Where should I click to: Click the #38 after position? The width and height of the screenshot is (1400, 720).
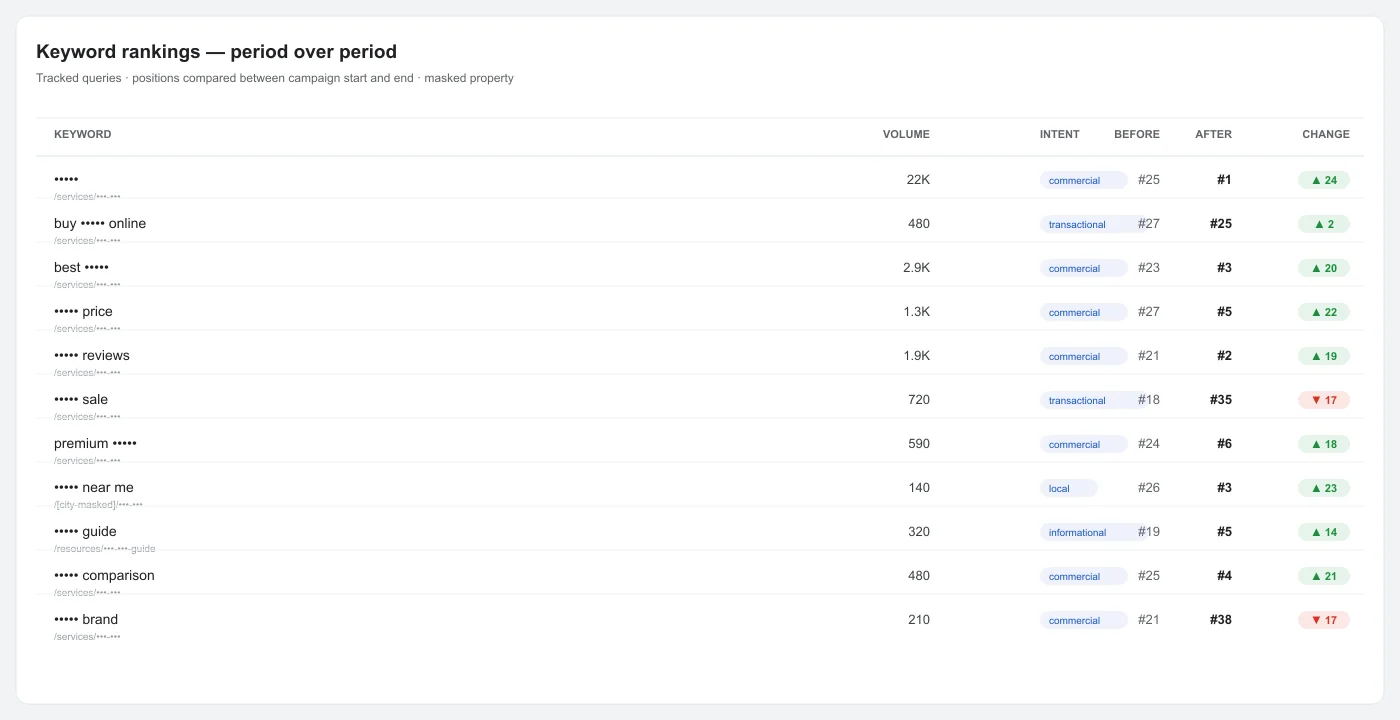[x=1221, y=620]
